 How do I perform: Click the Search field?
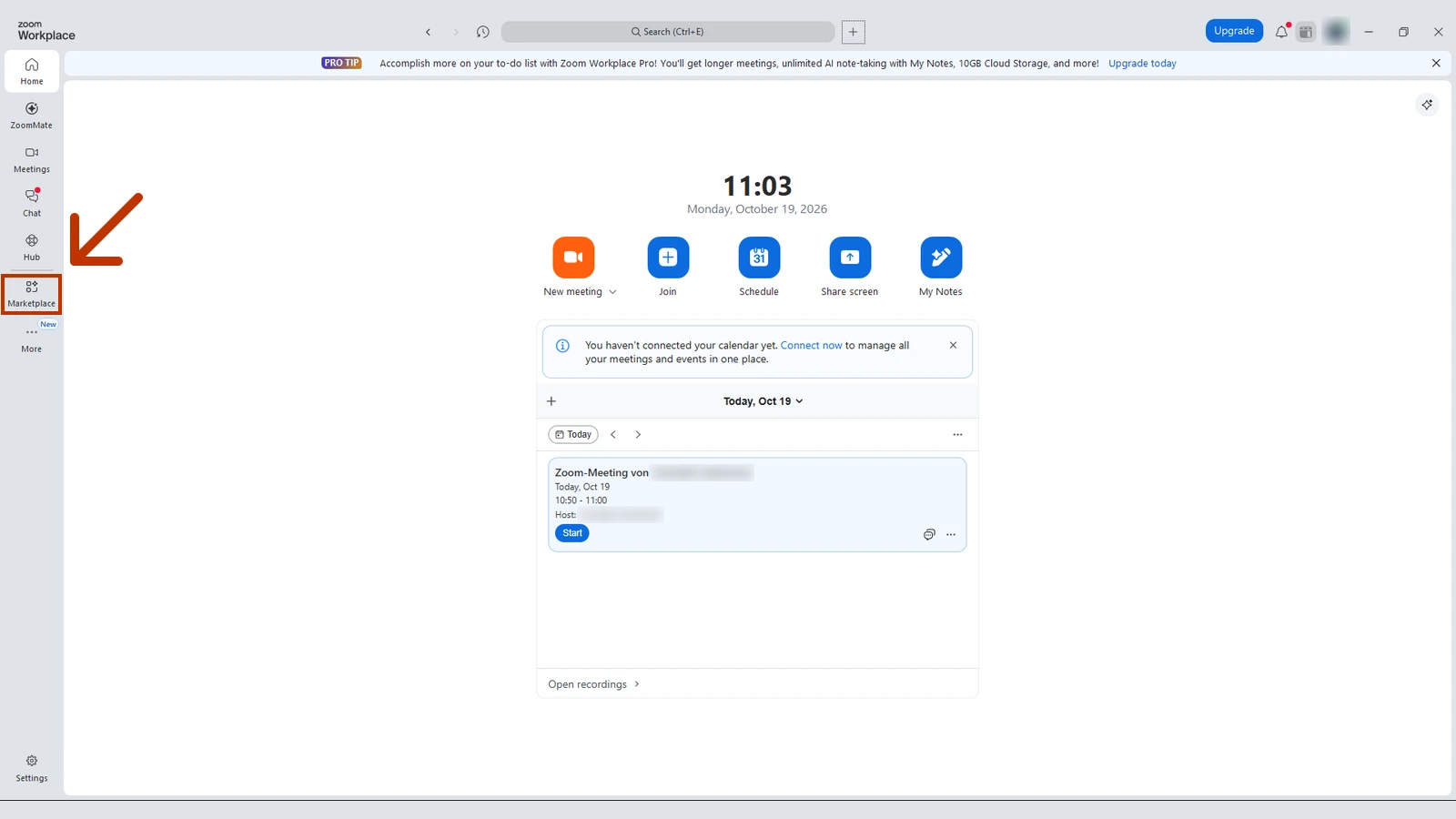pyautogui.click(x=668, y=32)
